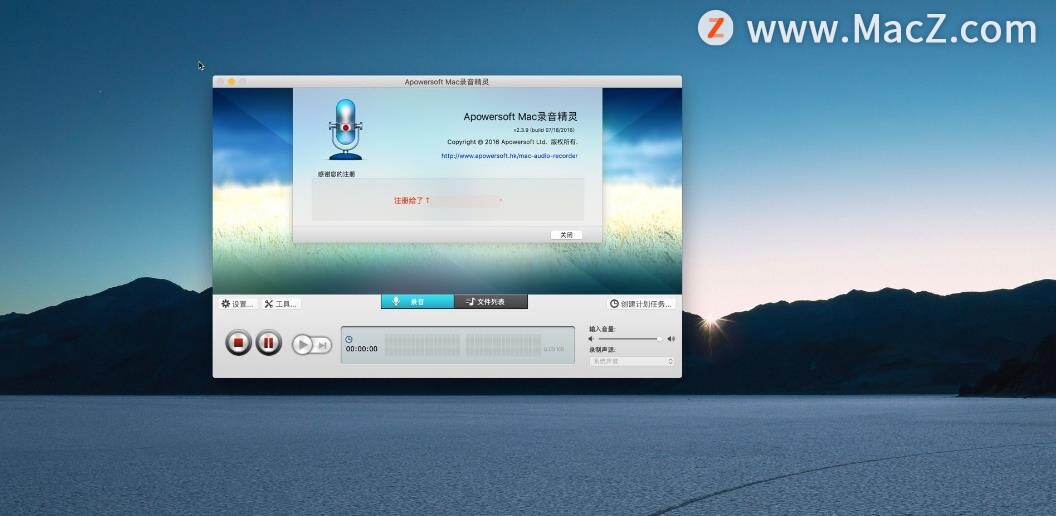Pause the recording
1056x516 pixels.
269,343
